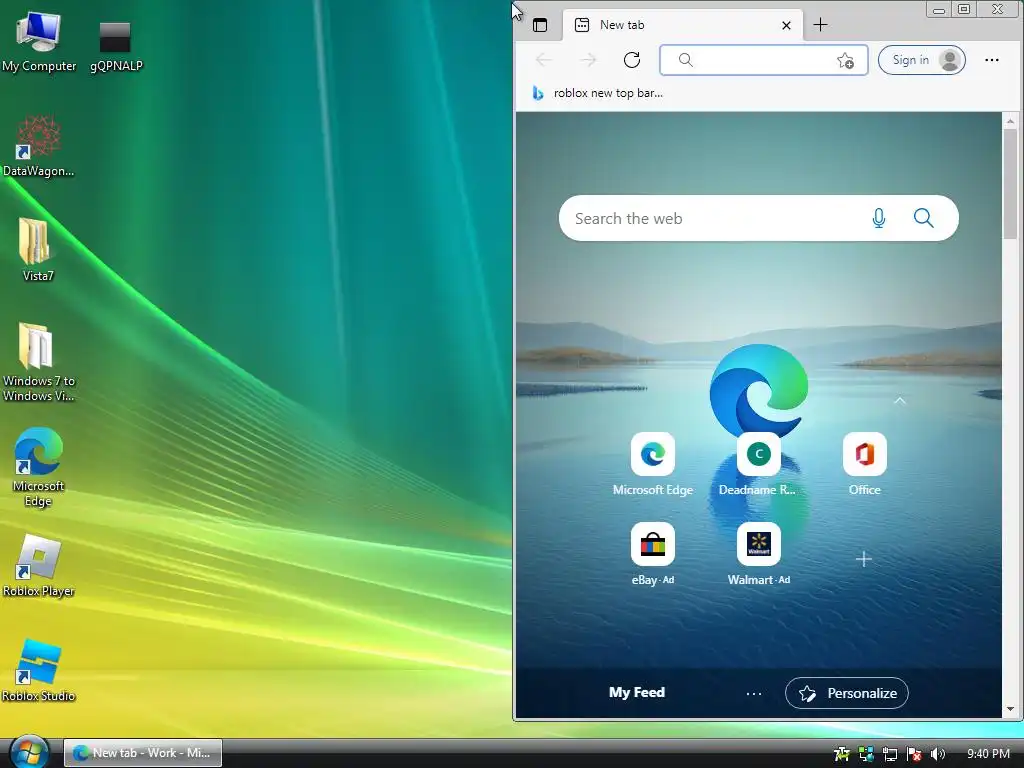Launch Roblox Player desktop shortcut
Screen dimensions: 1024x768
click(39, 566)
